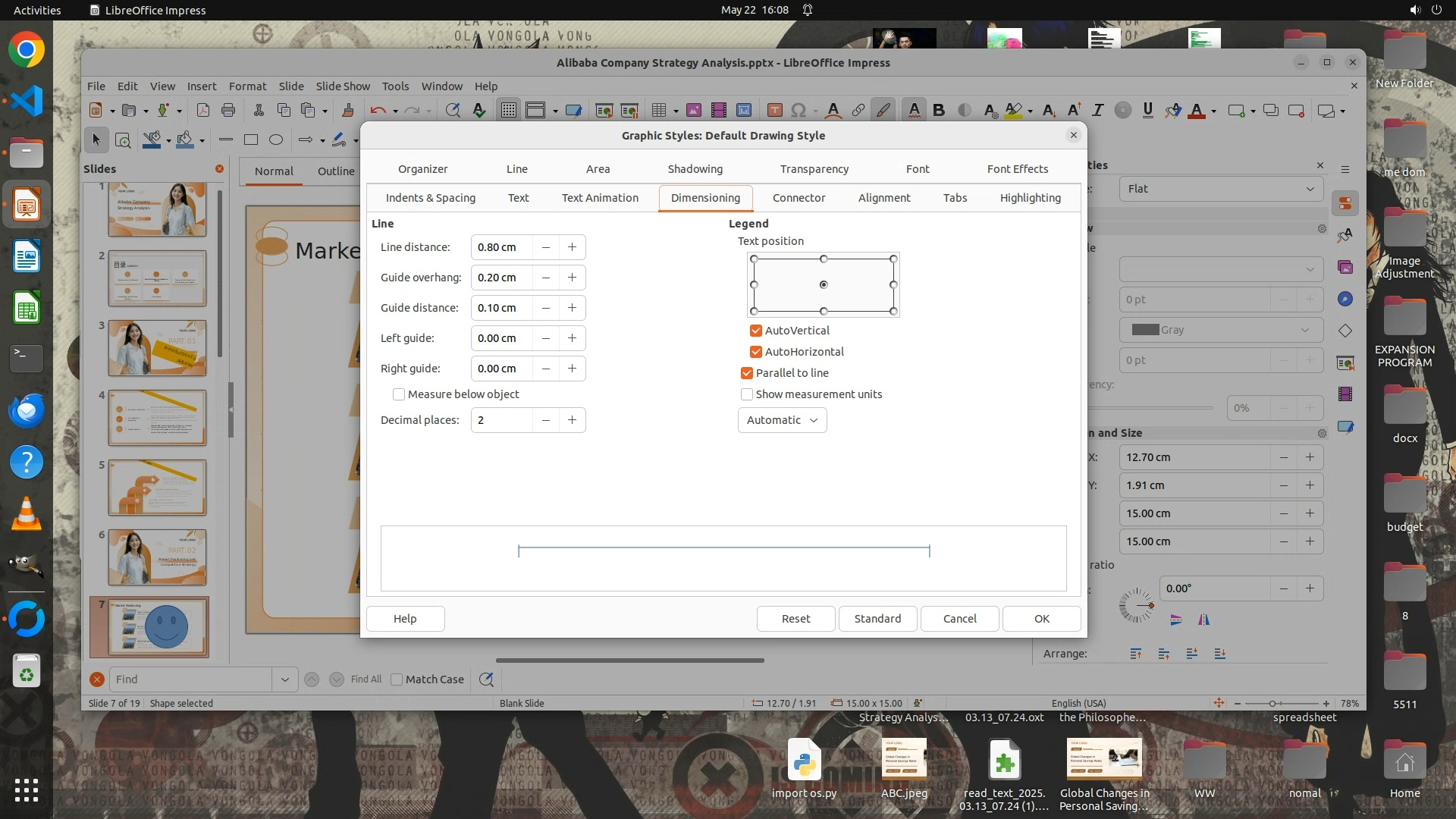Click the Bold toolbar icon
Viewport: 1456px width, 819px height.
pos(939,111)
